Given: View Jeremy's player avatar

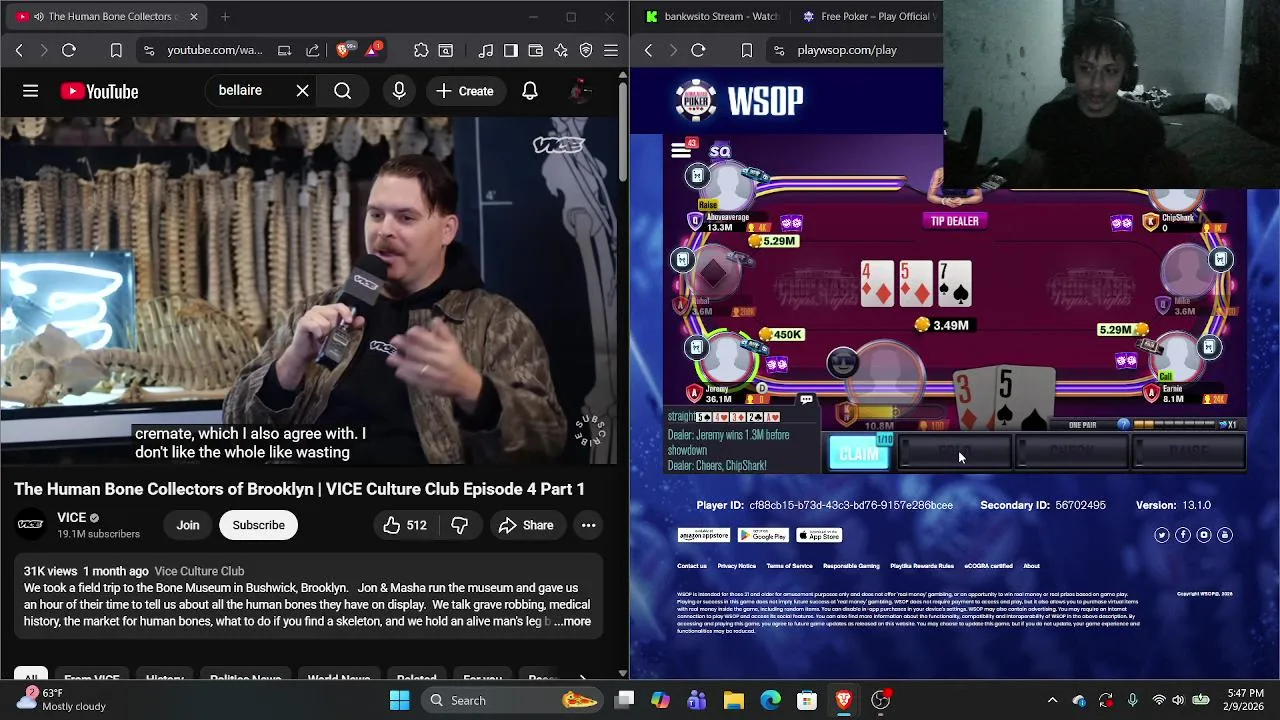Looking at the screenshot, I should tap(730, 362).
